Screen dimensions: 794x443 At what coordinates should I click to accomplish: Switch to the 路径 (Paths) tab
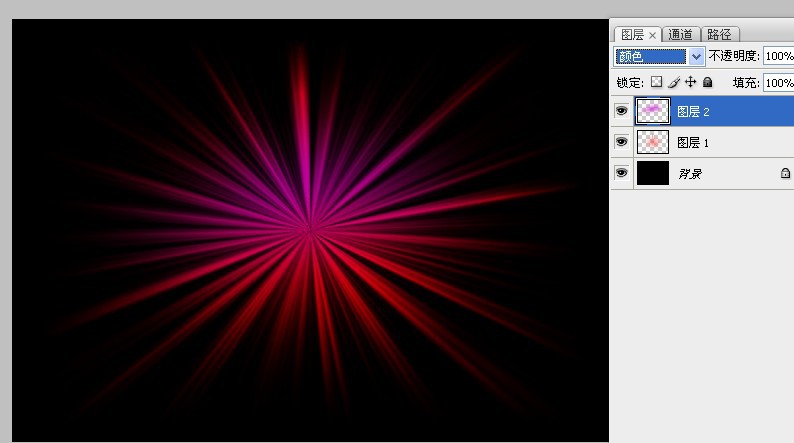click(720, 34)
